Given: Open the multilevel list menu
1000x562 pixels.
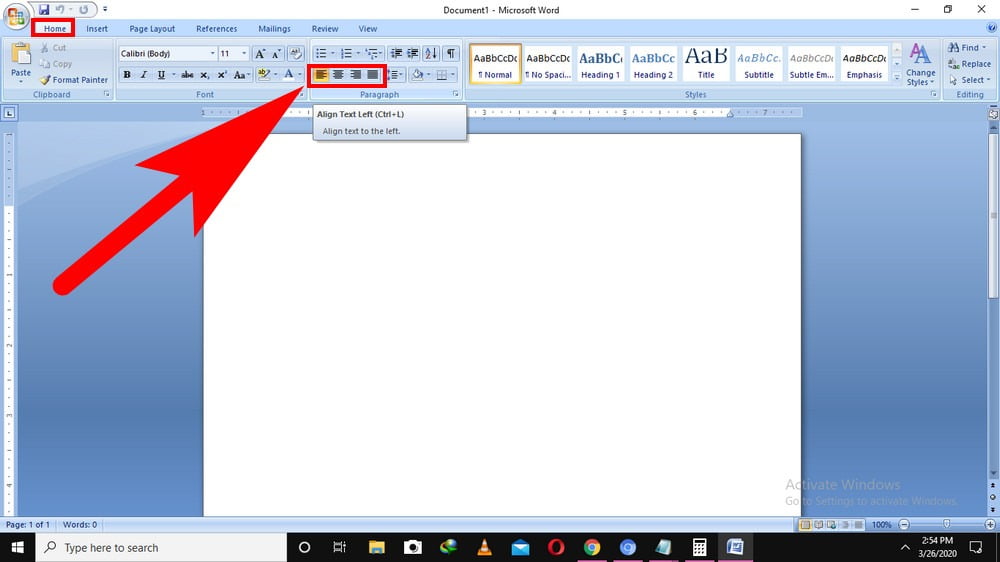Looking at the screenshot, I should tap(372, 54).
